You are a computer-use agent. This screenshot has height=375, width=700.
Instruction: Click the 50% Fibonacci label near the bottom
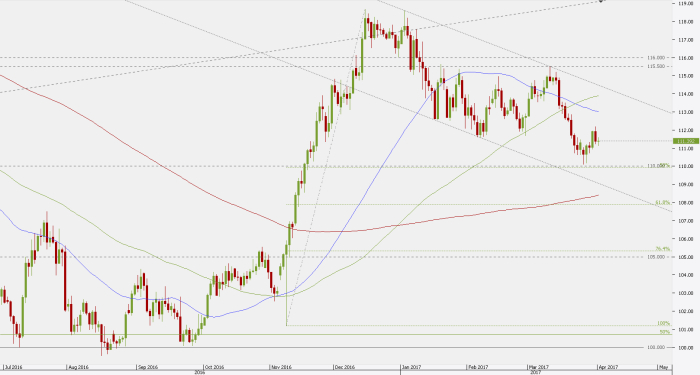click(x=665, y=332)
